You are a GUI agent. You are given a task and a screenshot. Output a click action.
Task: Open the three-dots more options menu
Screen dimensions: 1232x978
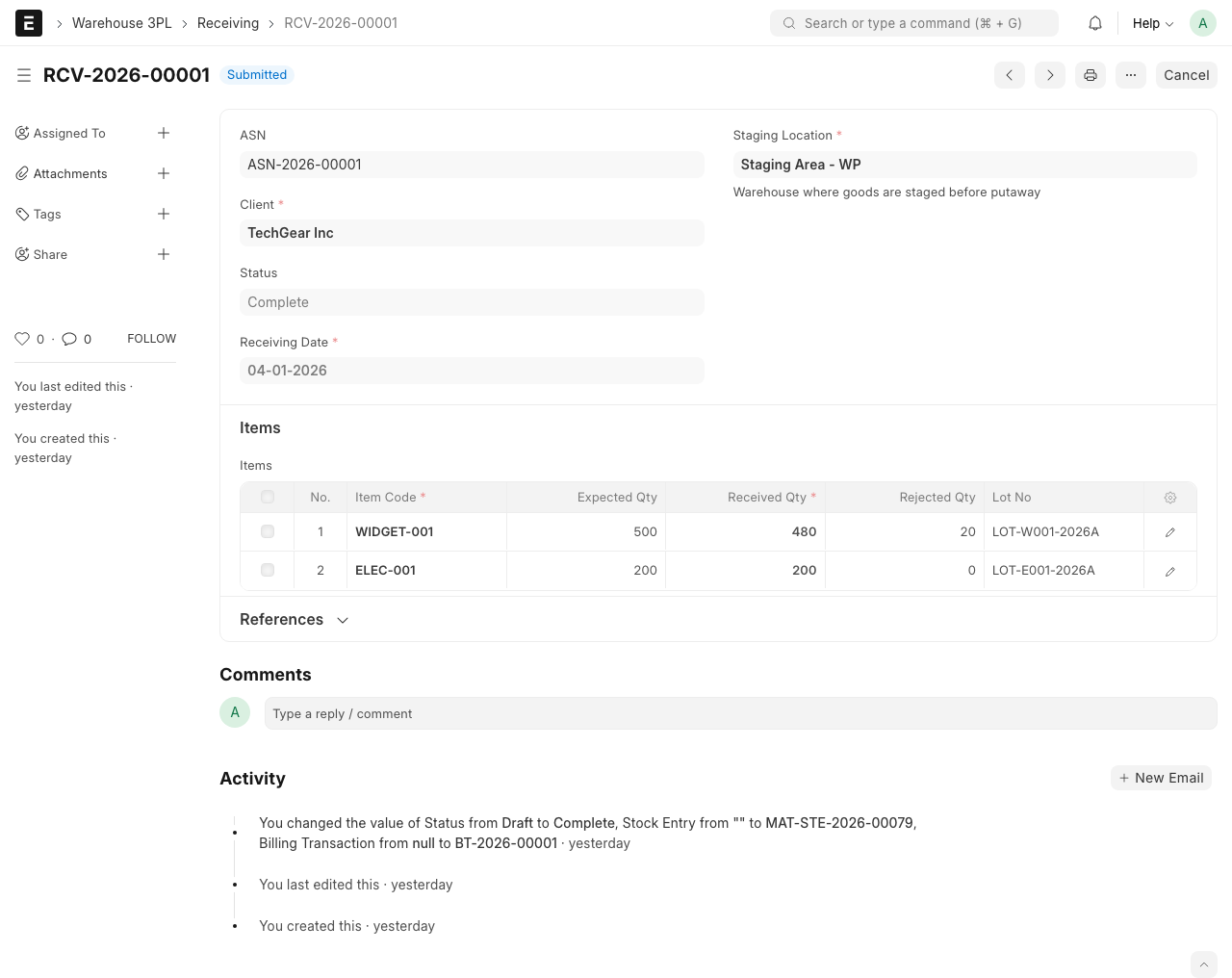[x=1131, y=75]
